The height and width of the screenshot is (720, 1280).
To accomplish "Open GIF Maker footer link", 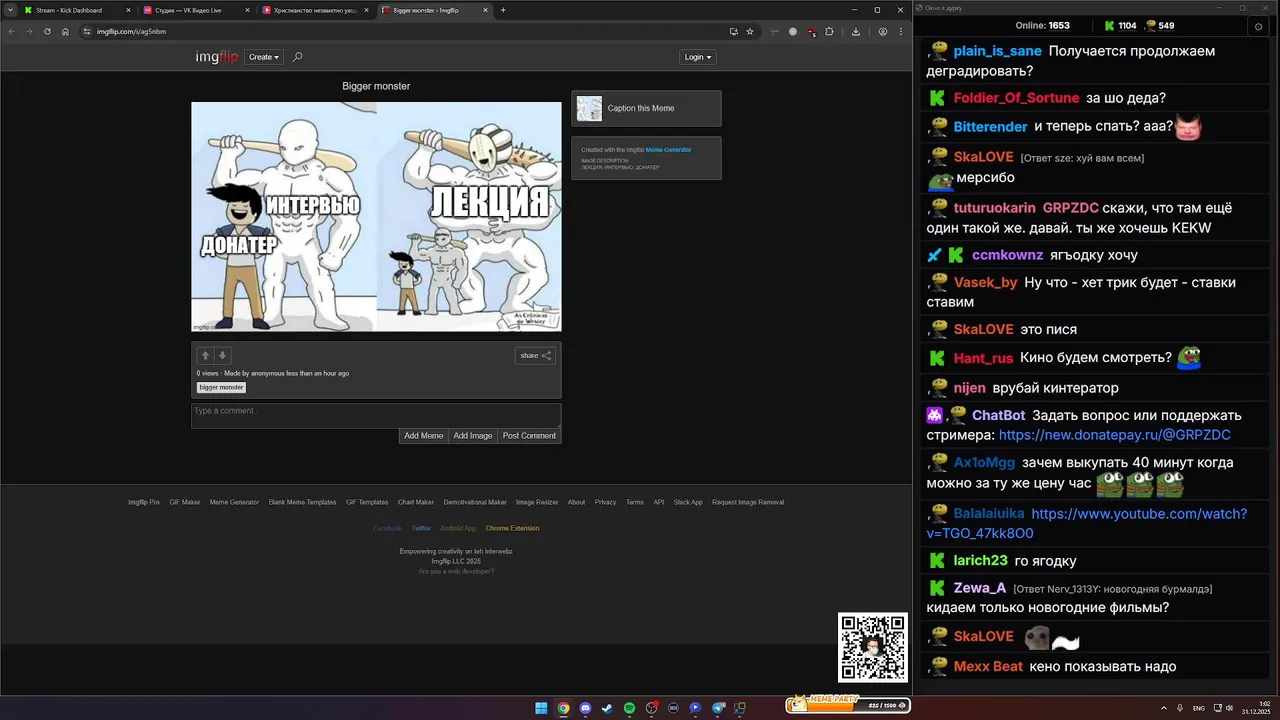I will click(x=185, y=502).
